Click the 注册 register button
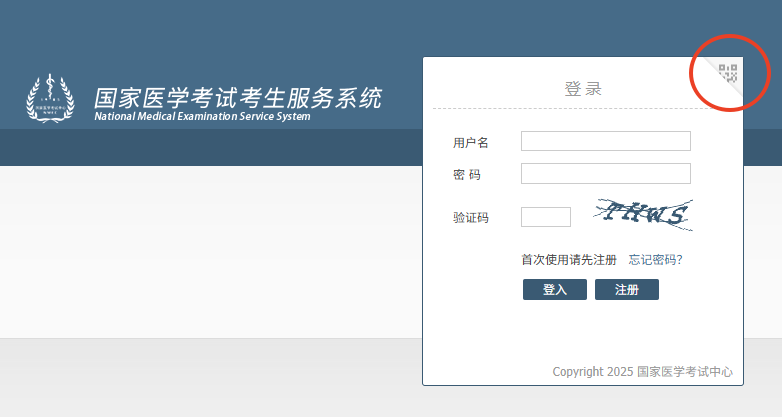Viewport: 782px width, 417px height. (x=627, y=289)
